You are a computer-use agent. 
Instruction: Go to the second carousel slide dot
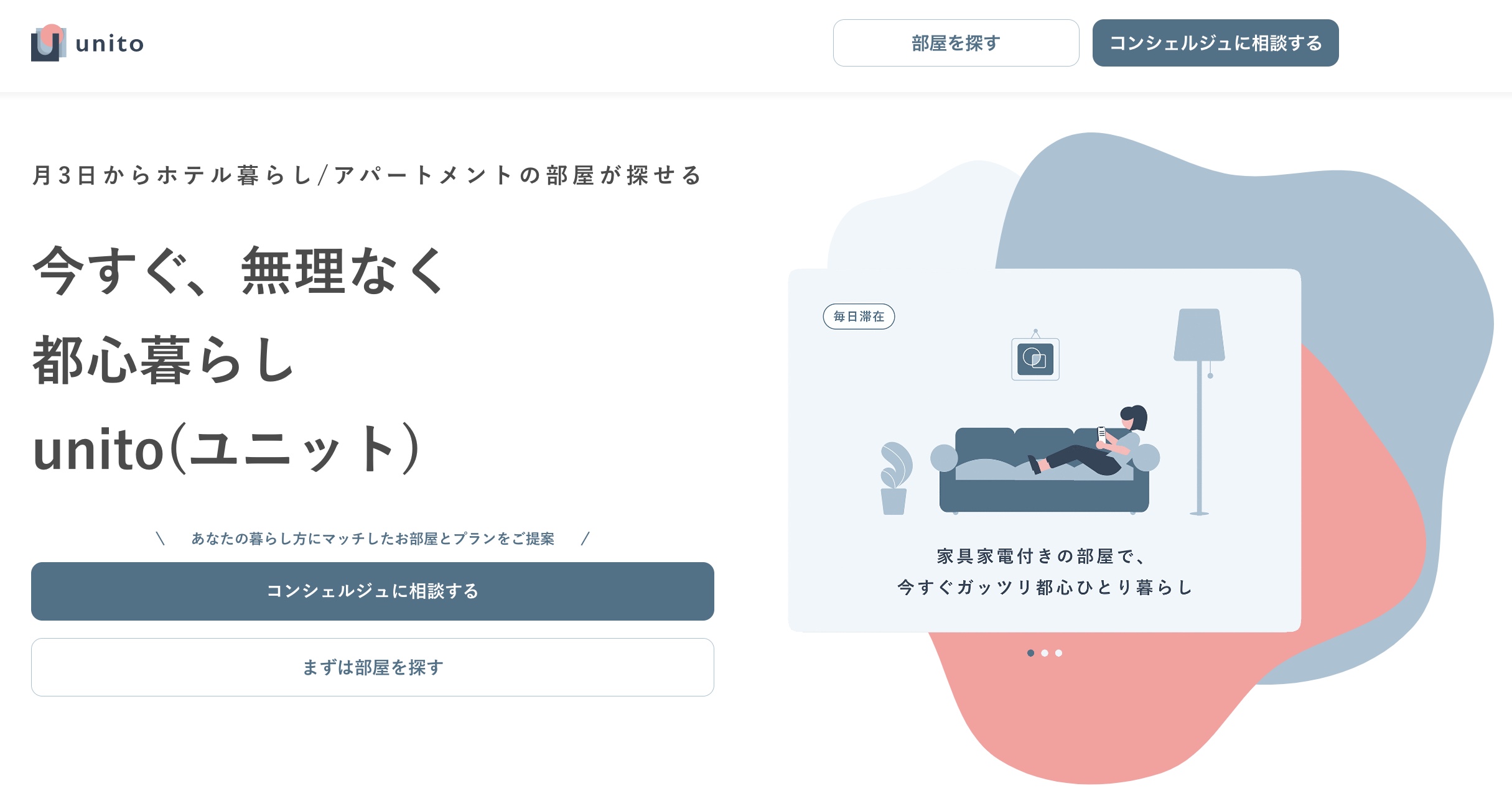tap(1045, 653)
